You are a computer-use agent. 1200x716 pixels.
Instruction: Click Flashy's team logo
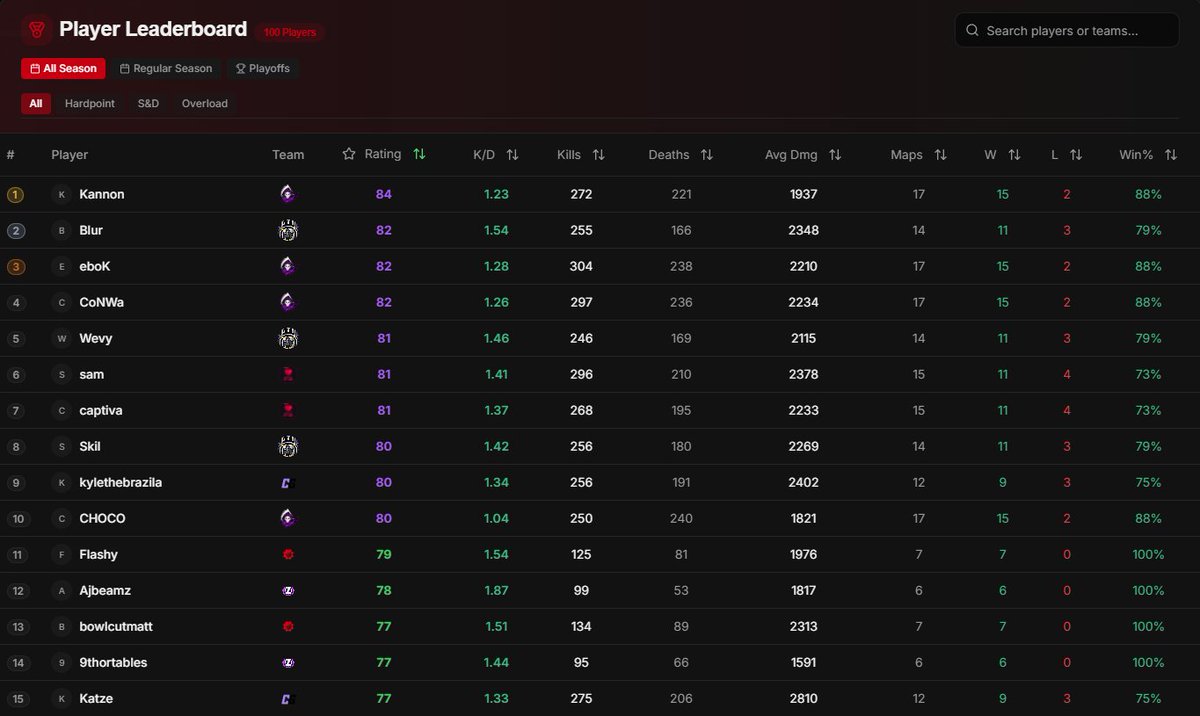[288, 554]
